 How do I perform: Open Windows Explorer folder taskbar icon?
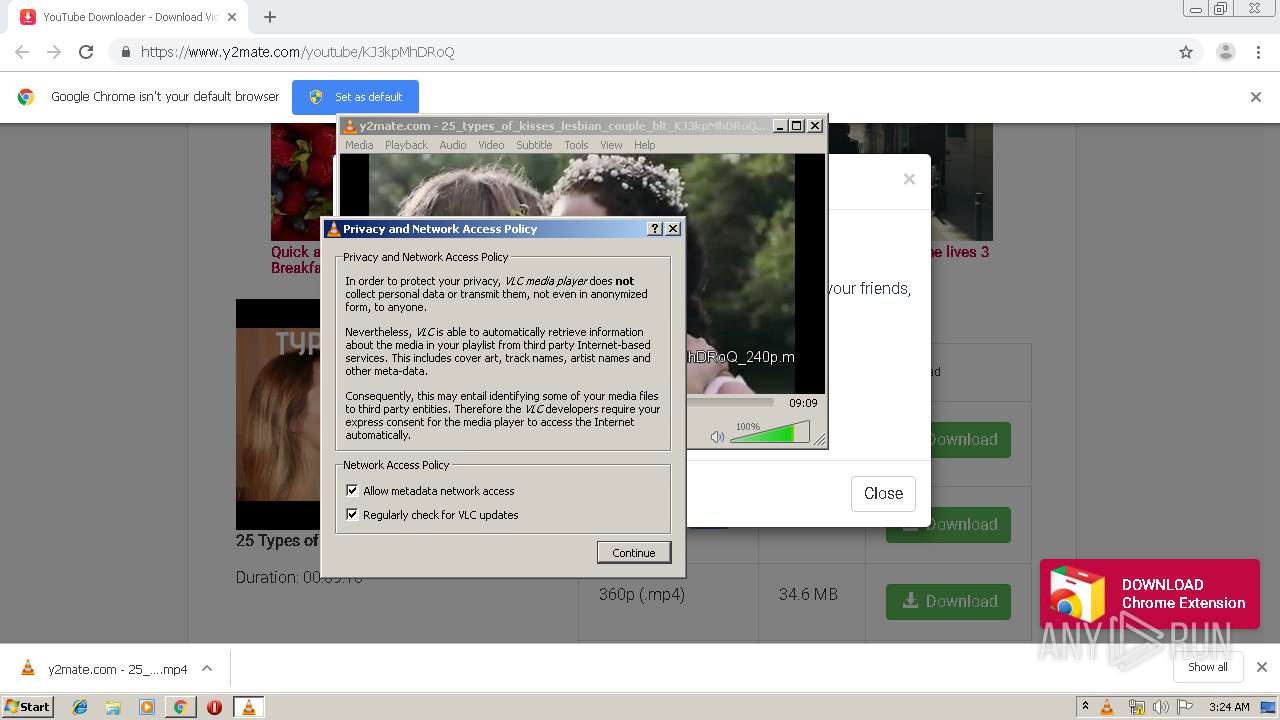pos(113,707)
